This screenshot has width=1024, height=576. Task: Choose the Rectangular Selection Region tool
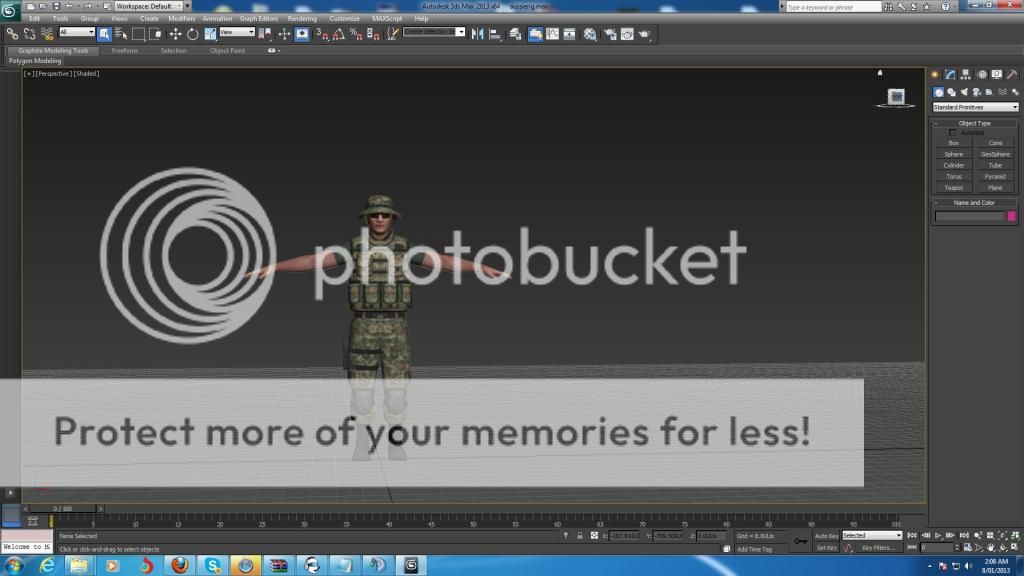(138, 34)
